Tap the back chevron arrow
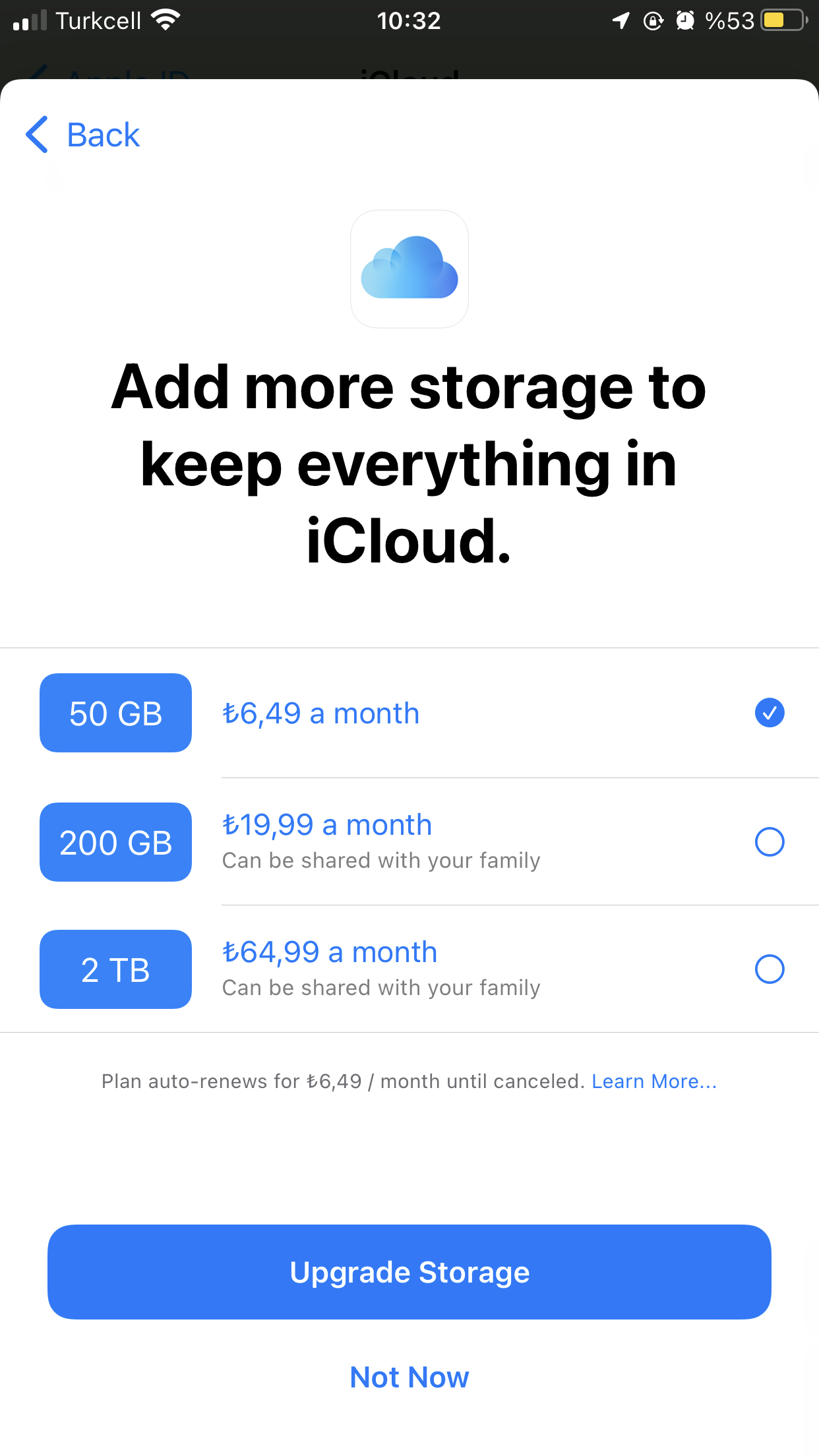The width and height of the screenshot is (819, 1456). tap(37, 135)
